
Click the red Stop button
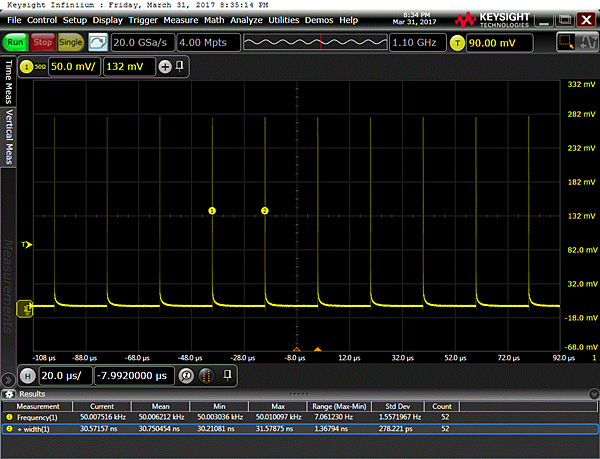coord(42,42)
